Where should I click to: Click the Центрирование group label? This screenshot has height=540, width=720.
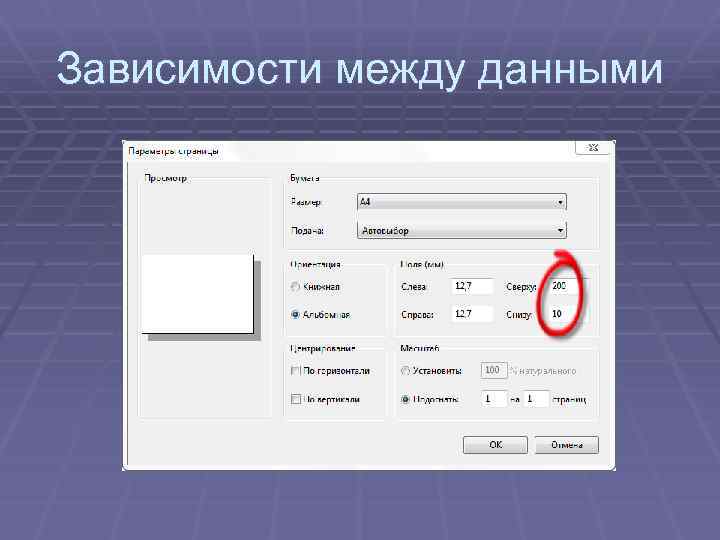coord(322,349)
